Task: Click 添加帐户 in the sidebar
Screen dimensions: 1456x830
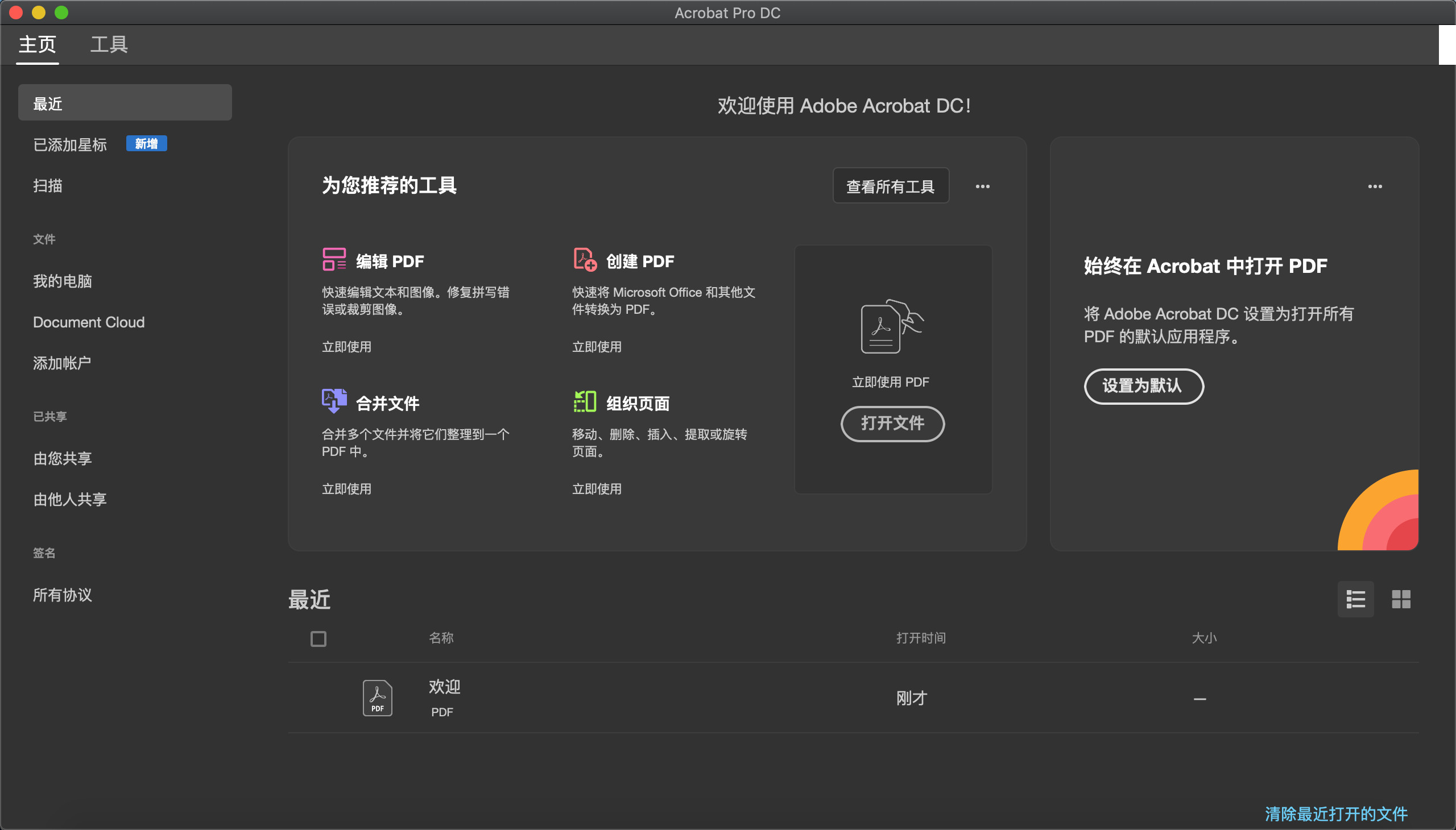Action: click(x=62, y=363)
